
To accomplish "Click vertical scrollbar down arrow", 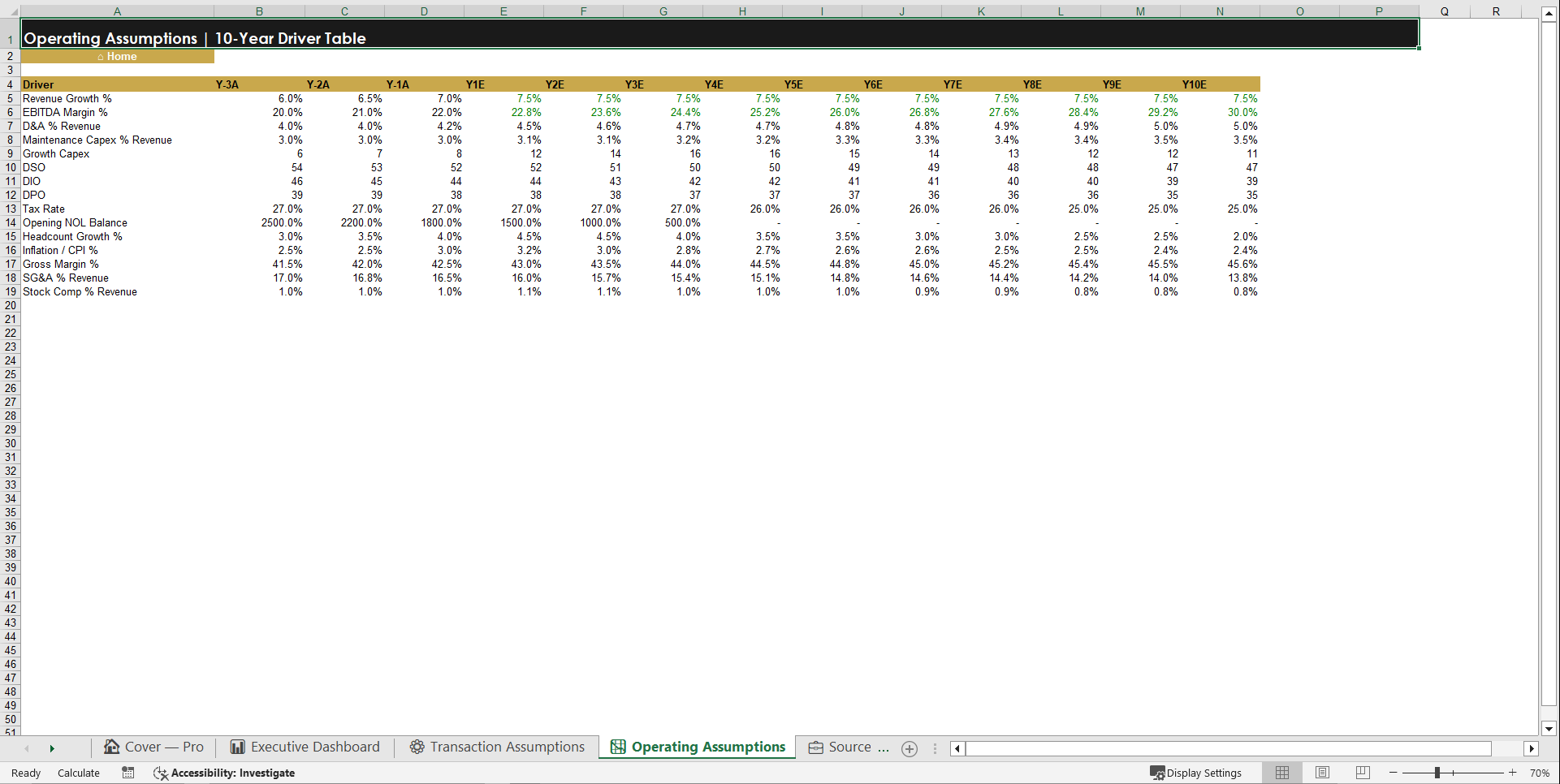I will click(x=1549, y=729).
